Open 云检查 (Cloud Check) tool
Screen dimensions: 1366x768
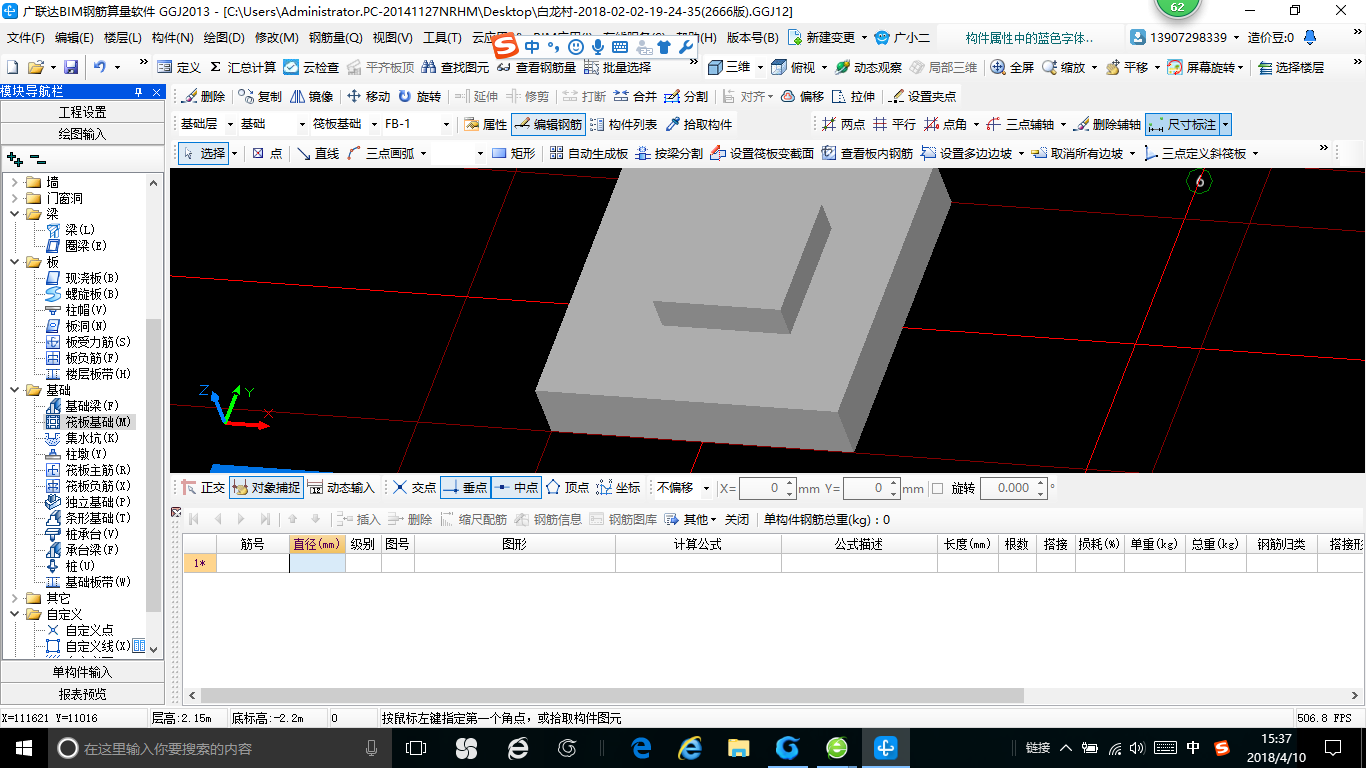[311, 67]
